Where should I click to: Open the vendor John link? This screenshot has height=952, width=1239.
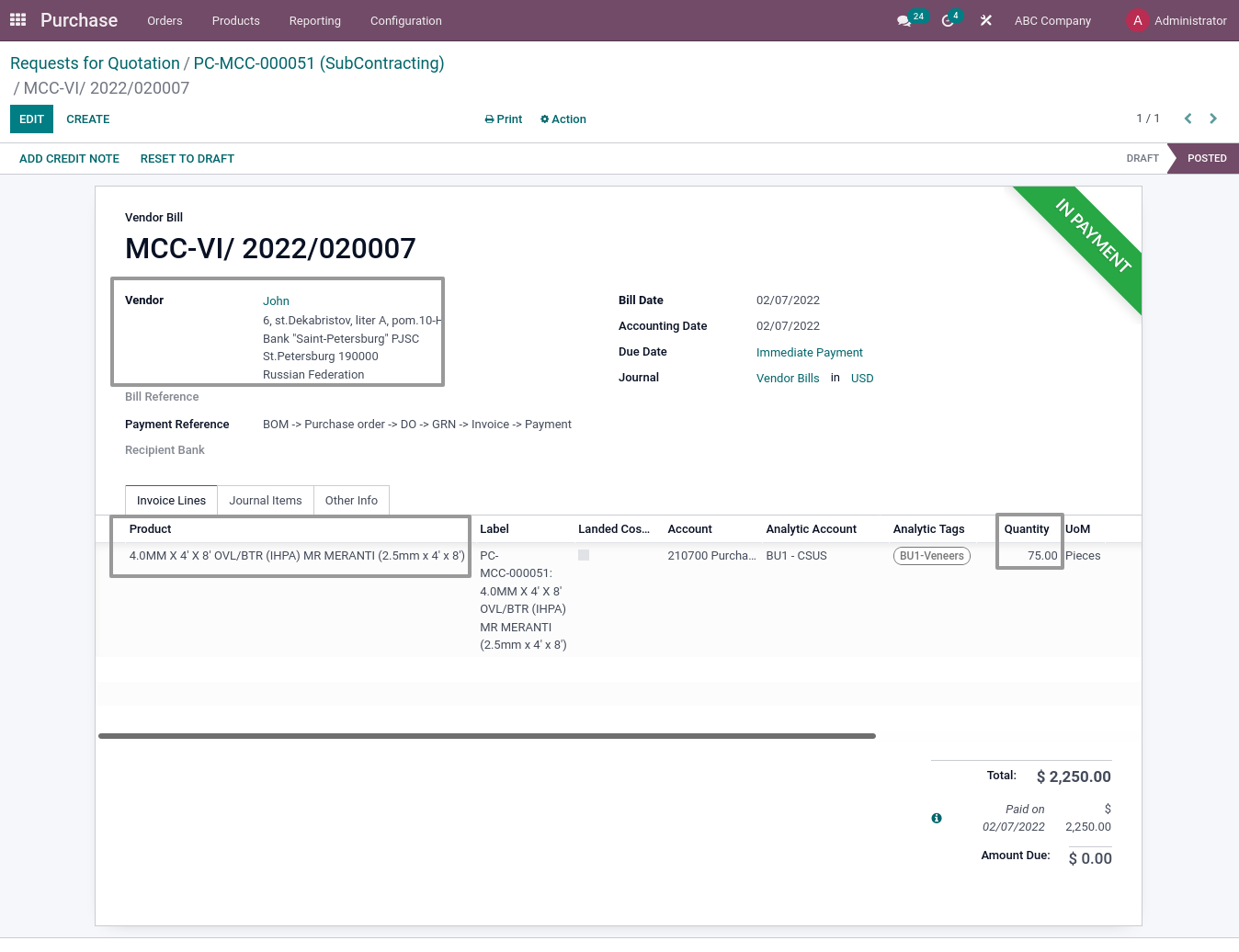276,300
